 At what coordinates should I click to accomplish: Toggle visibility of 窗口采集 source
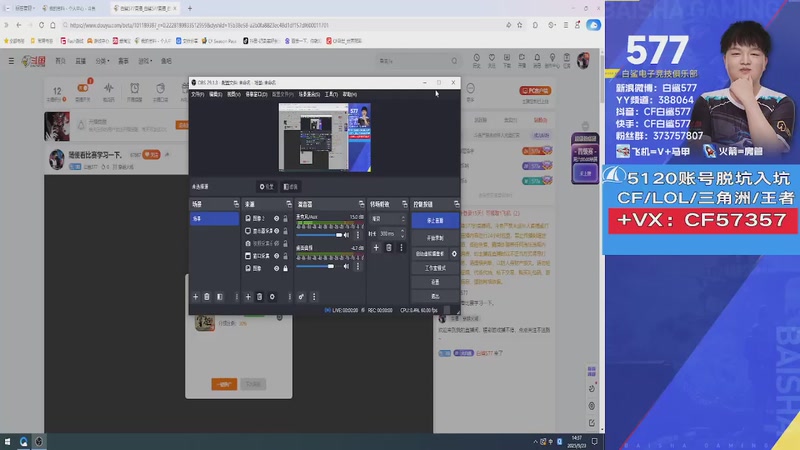(x=276, y=256)
